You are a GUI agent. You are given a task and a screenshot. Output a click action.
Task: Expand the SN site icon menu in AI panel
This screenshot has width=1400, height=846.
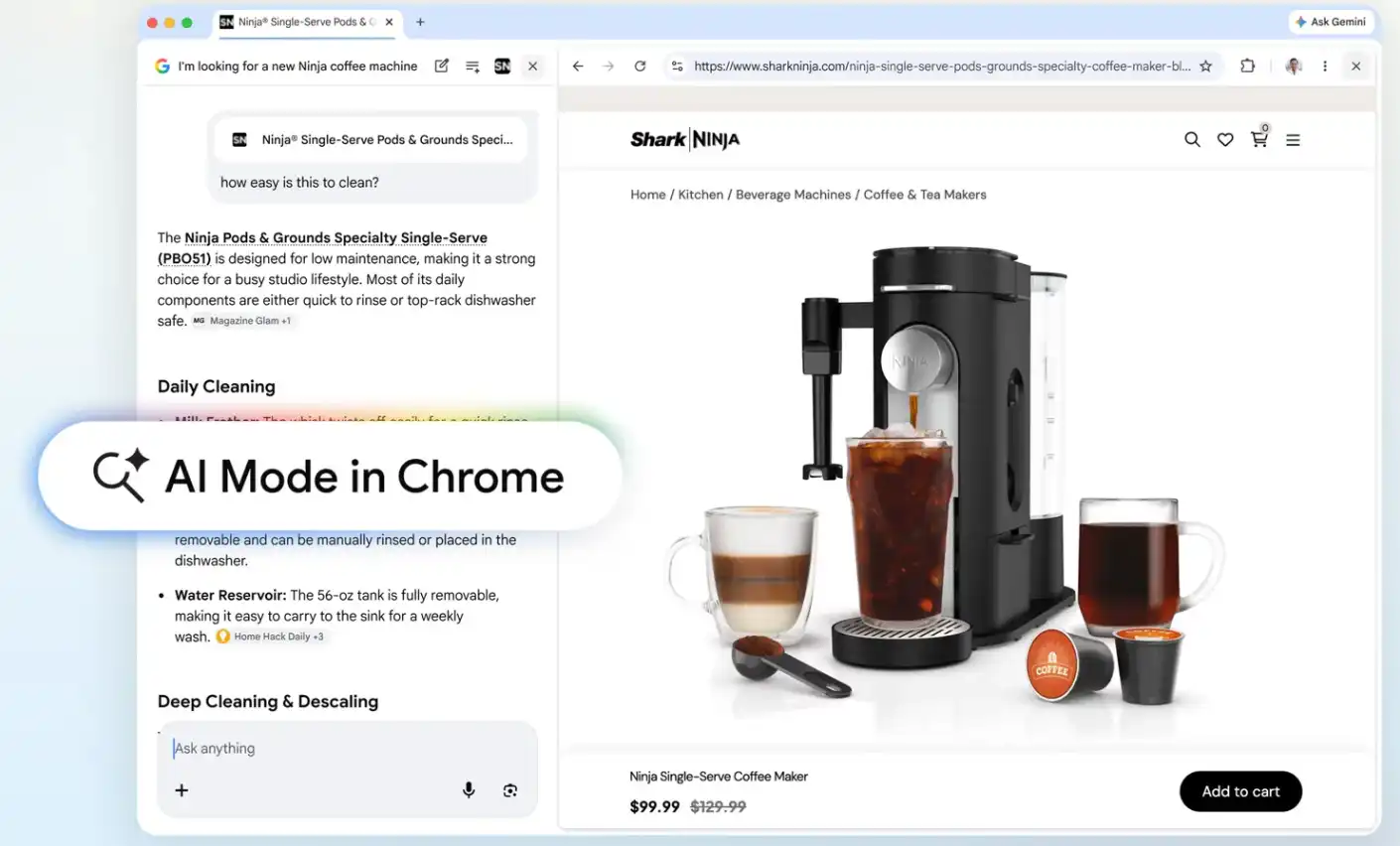coord(502,66)
